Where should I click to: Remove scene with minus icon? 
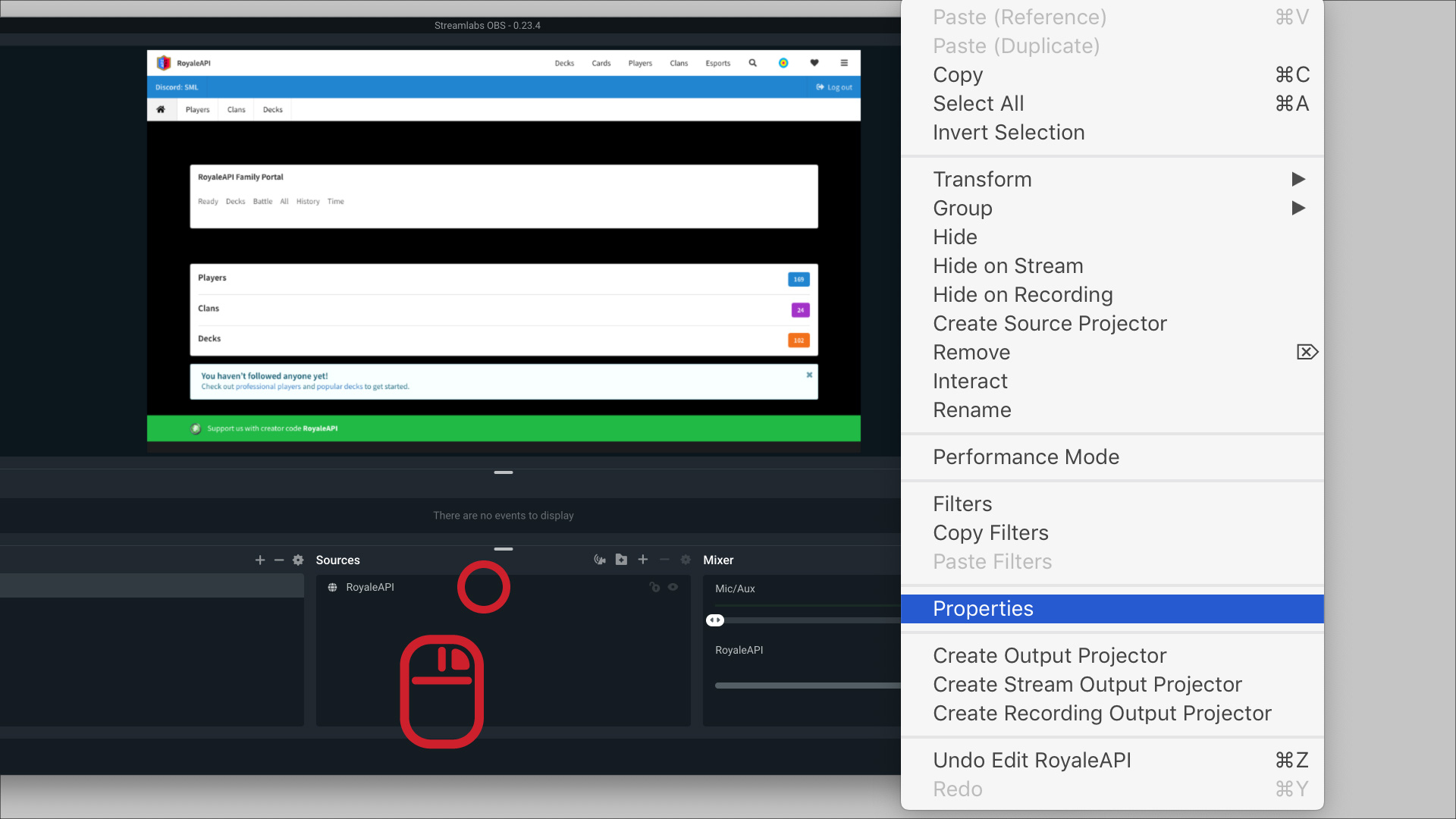[279, 560]
